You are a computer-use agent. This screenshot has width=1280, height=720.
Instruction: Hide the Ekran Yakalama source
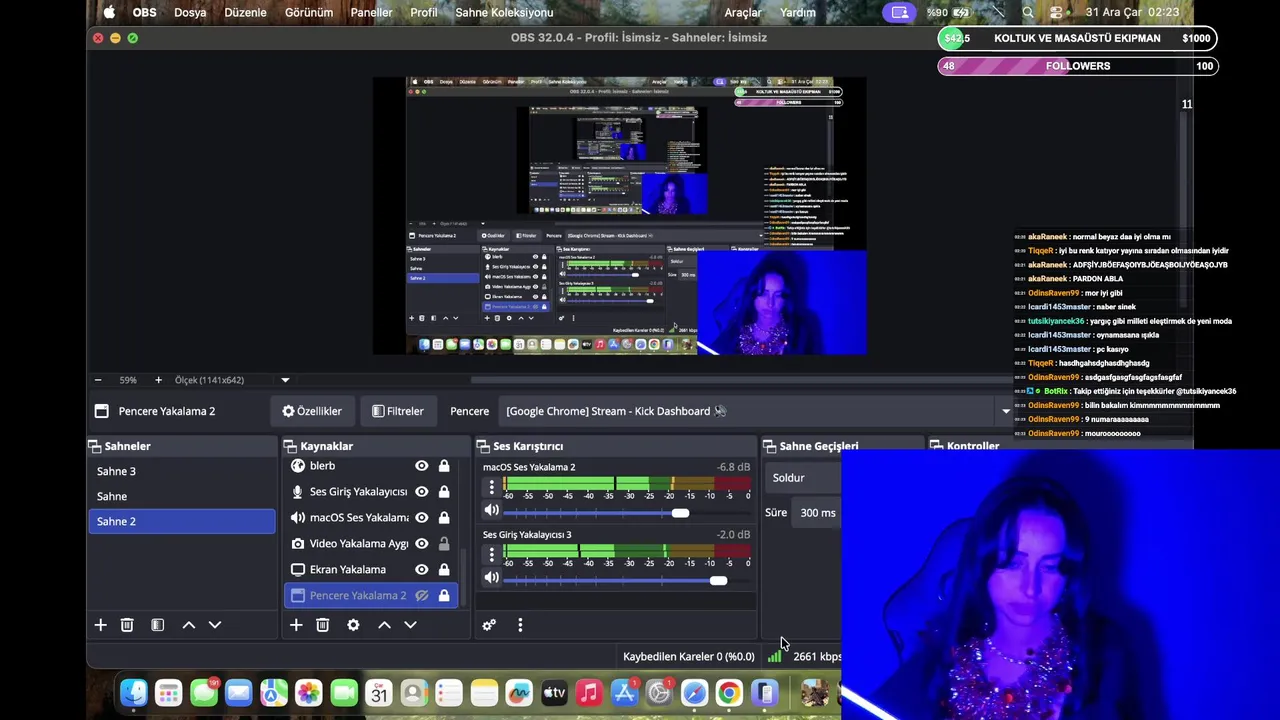click(422, 570)
